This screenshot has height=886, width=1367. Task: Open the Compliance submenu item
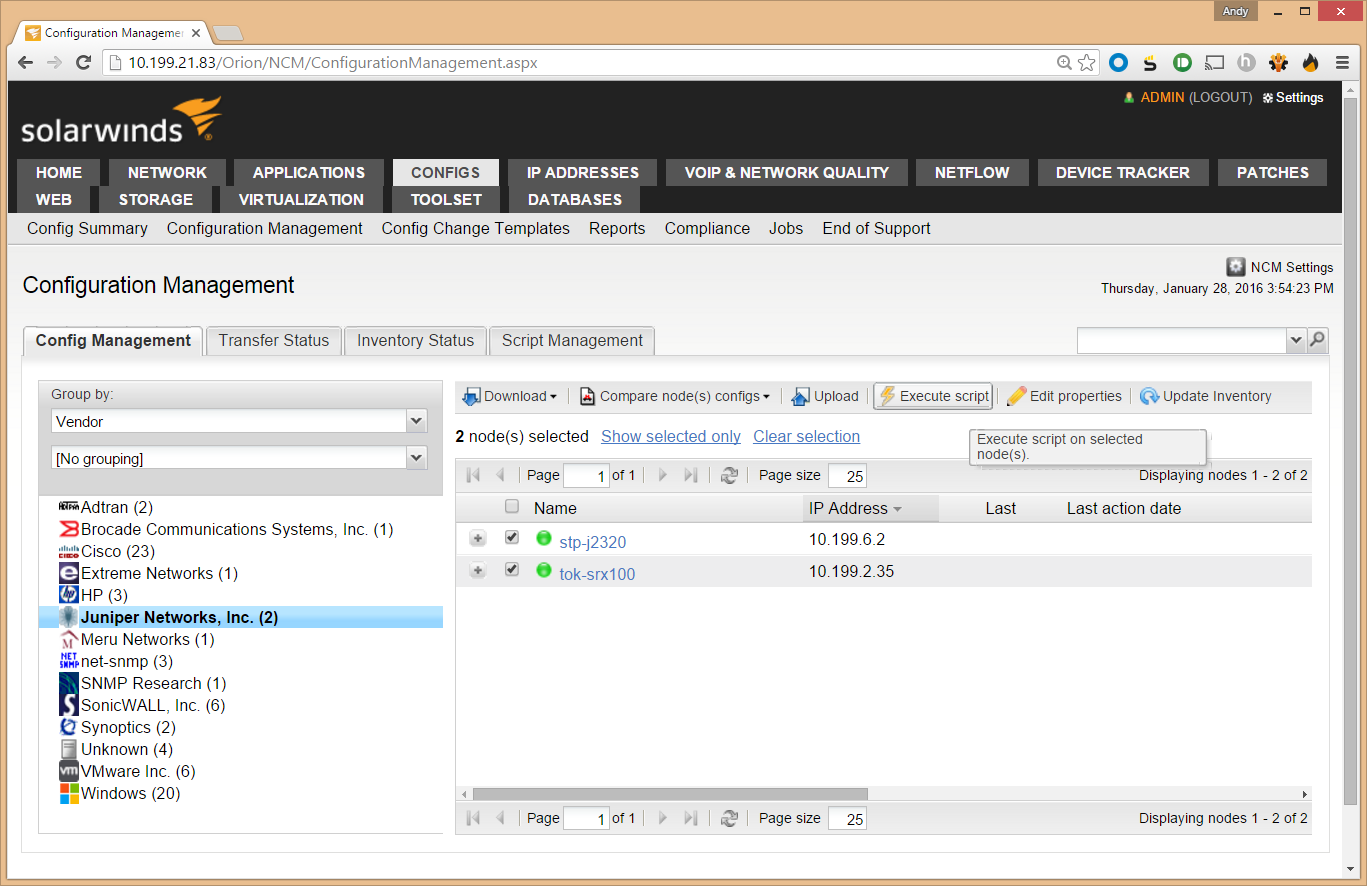pos(707,229)
